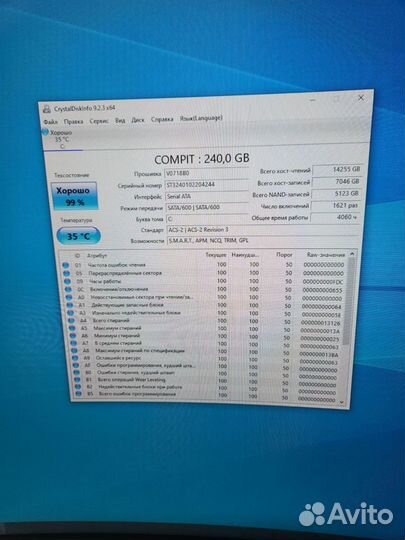Click the SATA/600 | SATA/600 transfer mode field

207,207
